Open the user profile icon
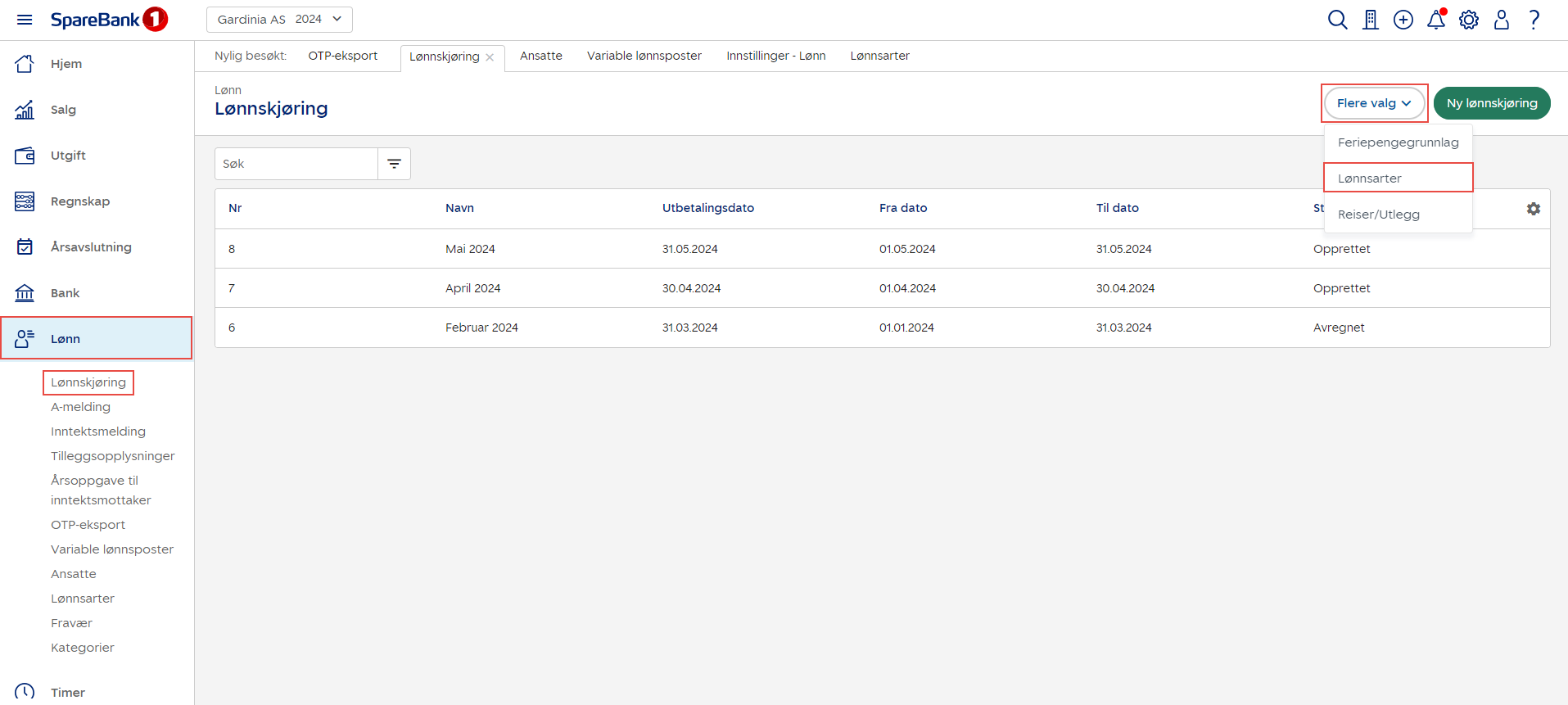 point(1502,20)
